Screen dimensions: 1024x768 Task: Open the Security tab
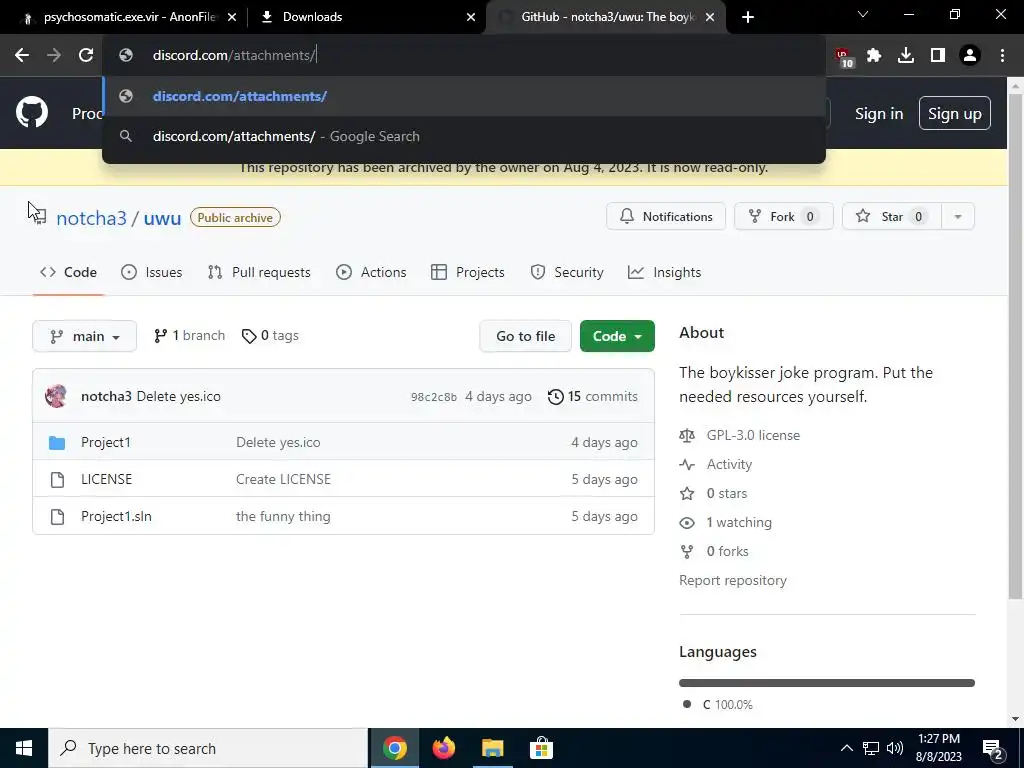(567, 272)
